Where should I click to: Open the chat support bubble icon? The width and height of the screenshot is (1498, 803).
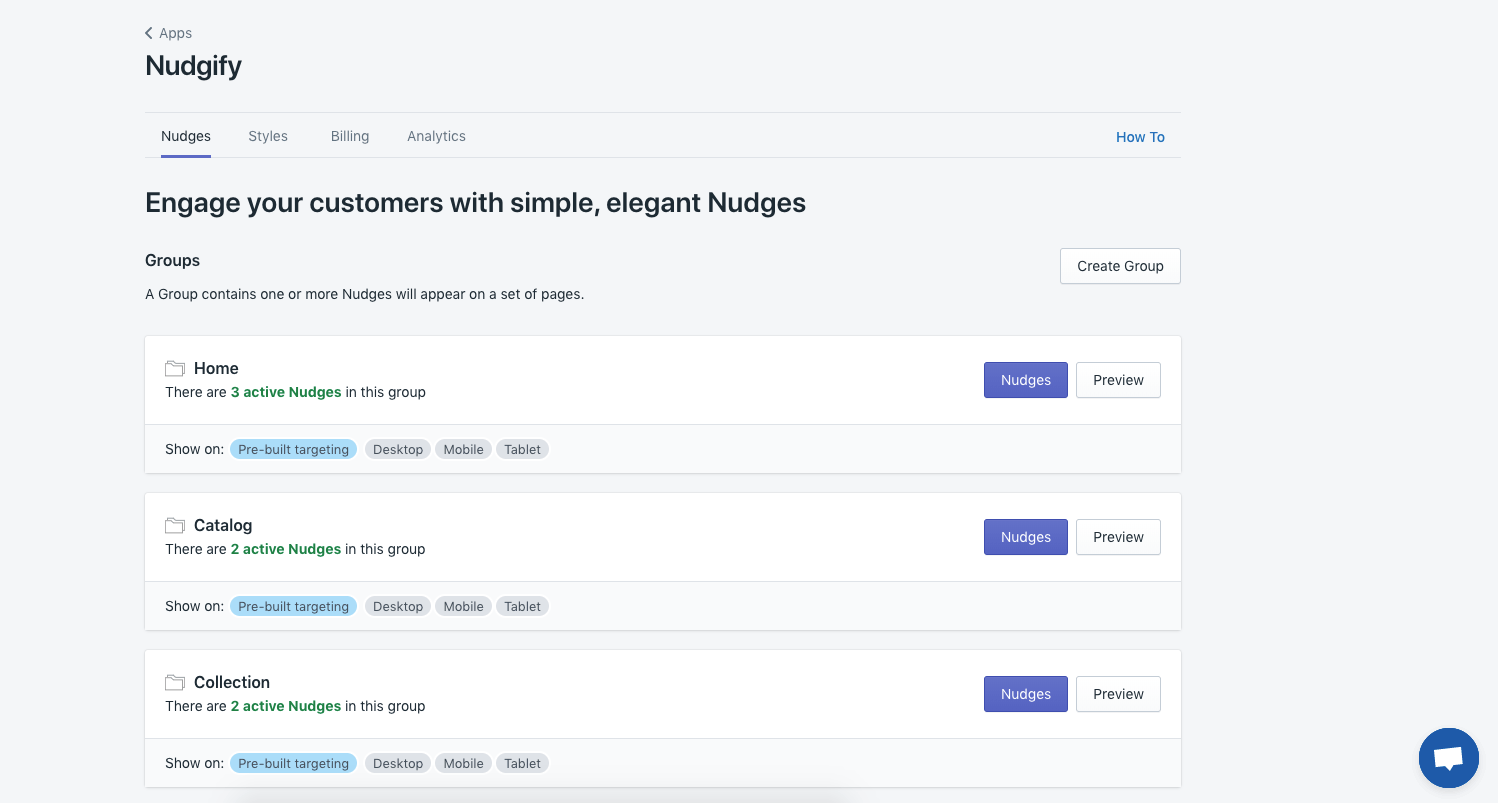tap(1448, 758)
